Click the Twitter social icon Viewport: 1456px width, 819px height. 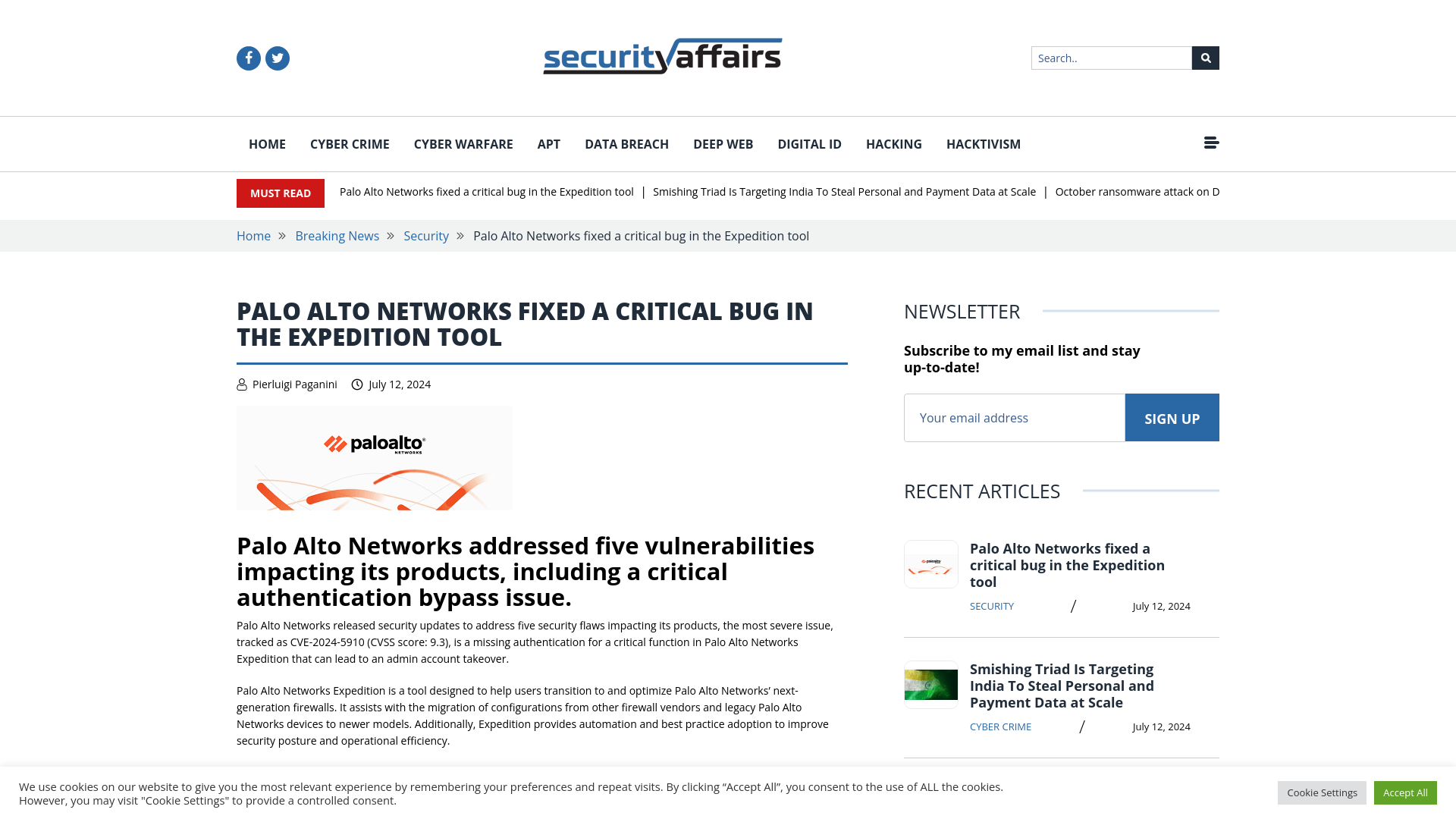click(277, 58)
